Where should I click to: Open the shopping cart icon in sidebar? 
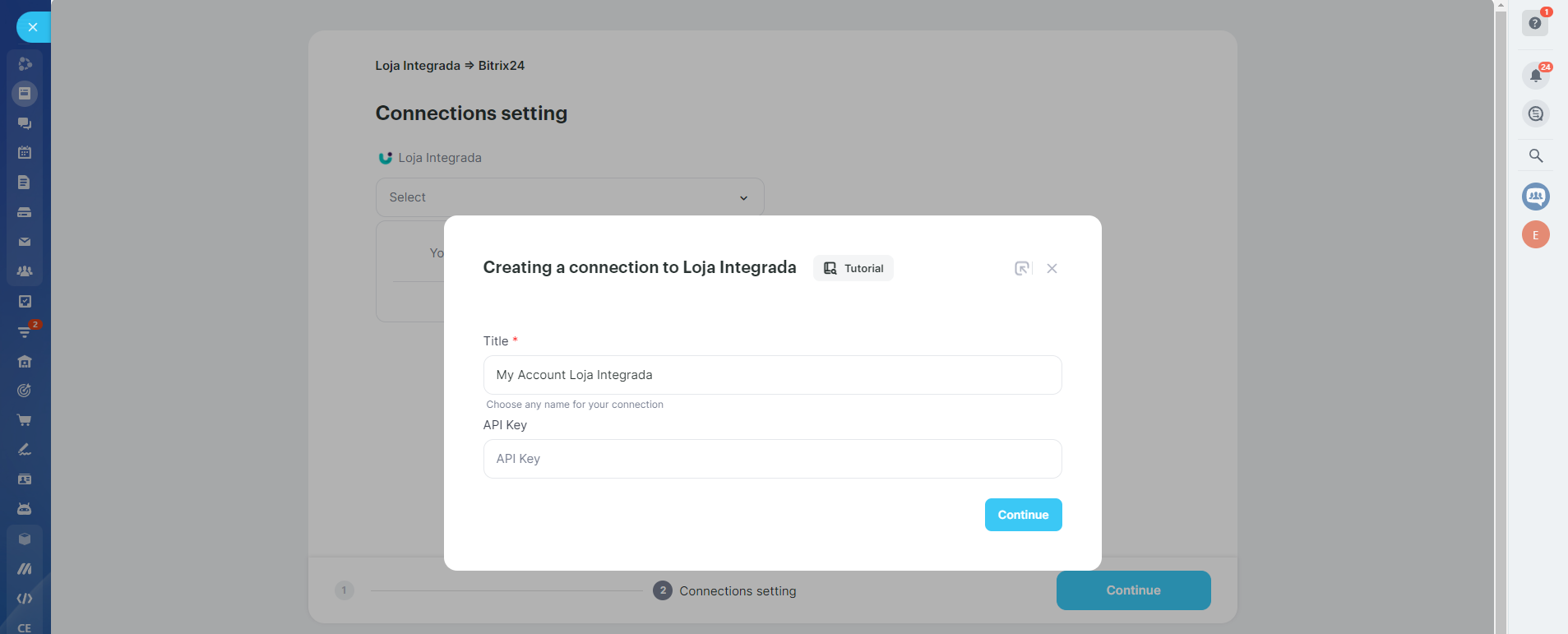(25, 420)
